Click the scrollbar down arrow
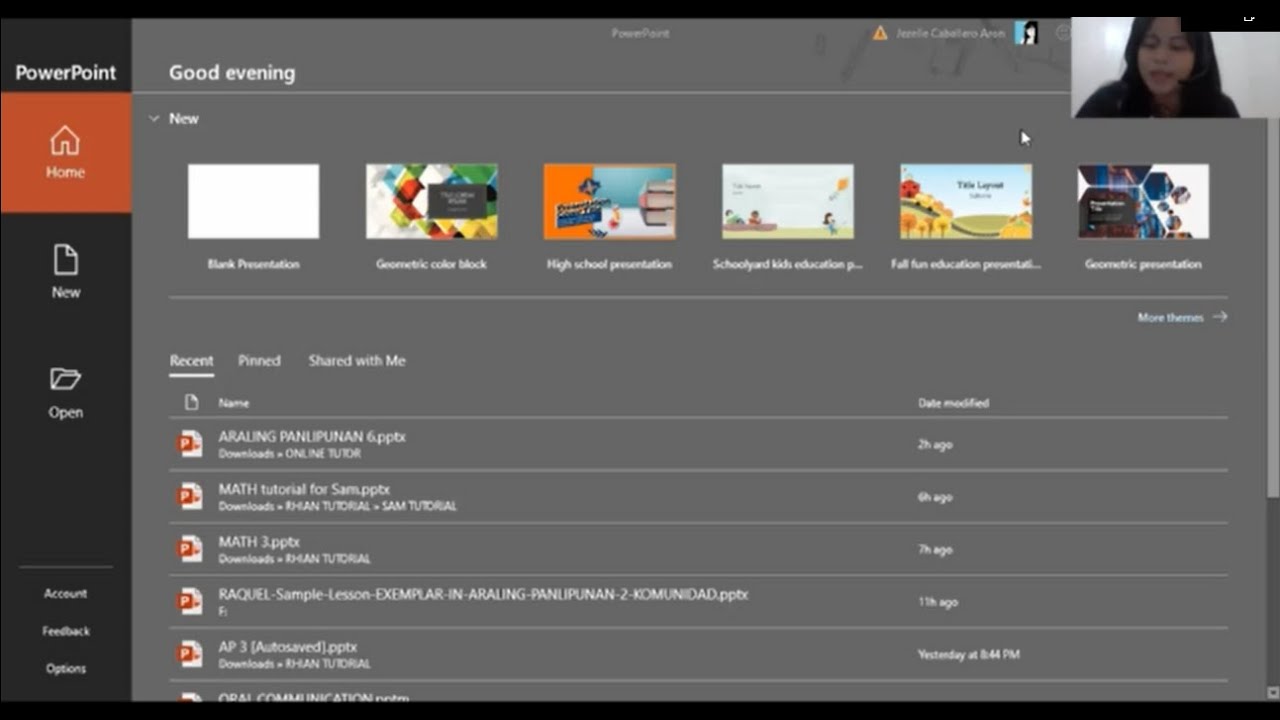The height and width of the screenshot is (720, 1280). pos(1273,692)
